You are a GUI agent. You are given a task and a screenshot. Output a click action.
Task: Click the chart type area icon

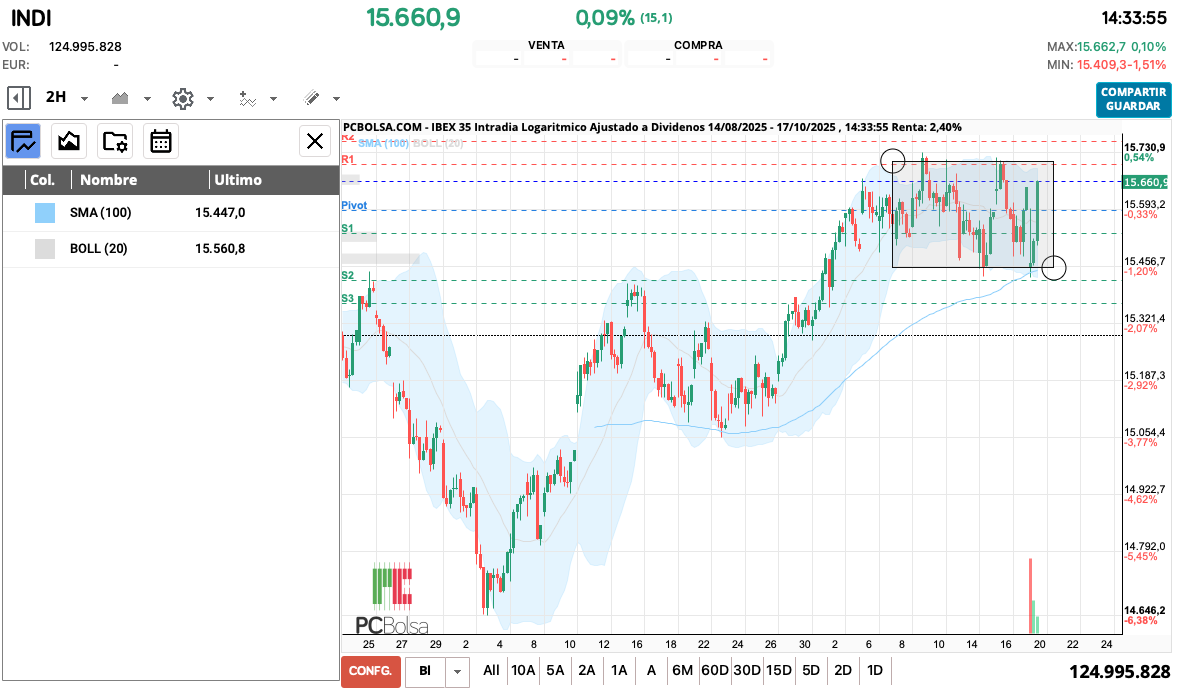121,98
